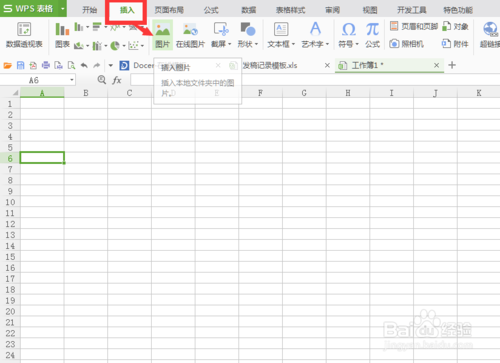Open 在线图片 online pictures
The width and height of the screenshot is (500, 363).
190,34
